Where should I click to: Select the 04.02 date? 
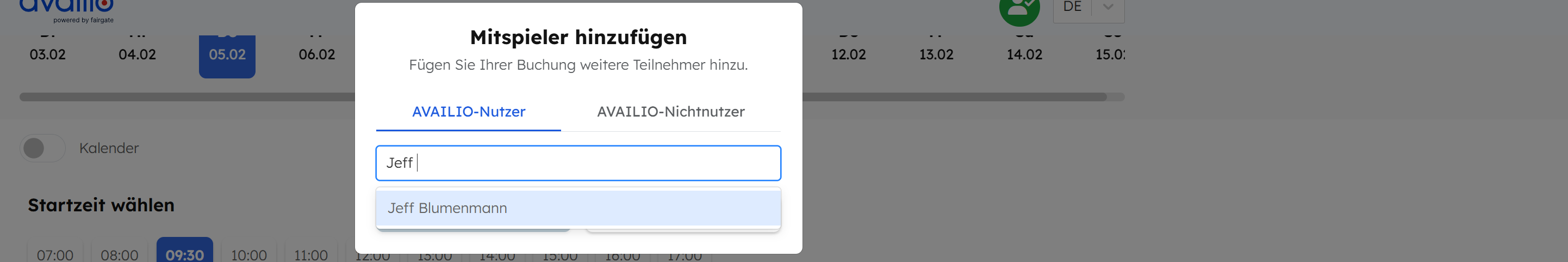[x=137, y=54]
